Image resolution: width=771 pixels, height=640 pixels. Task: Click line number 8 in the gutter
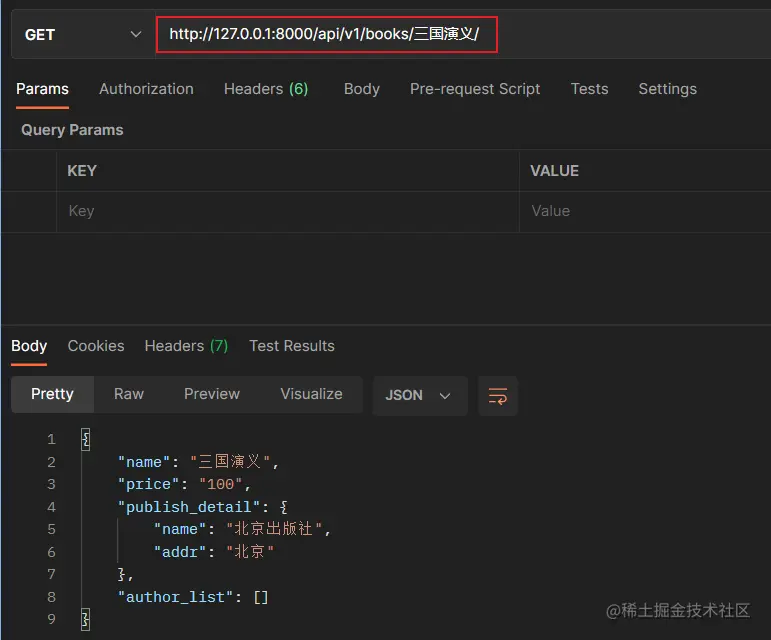point(52,597)
